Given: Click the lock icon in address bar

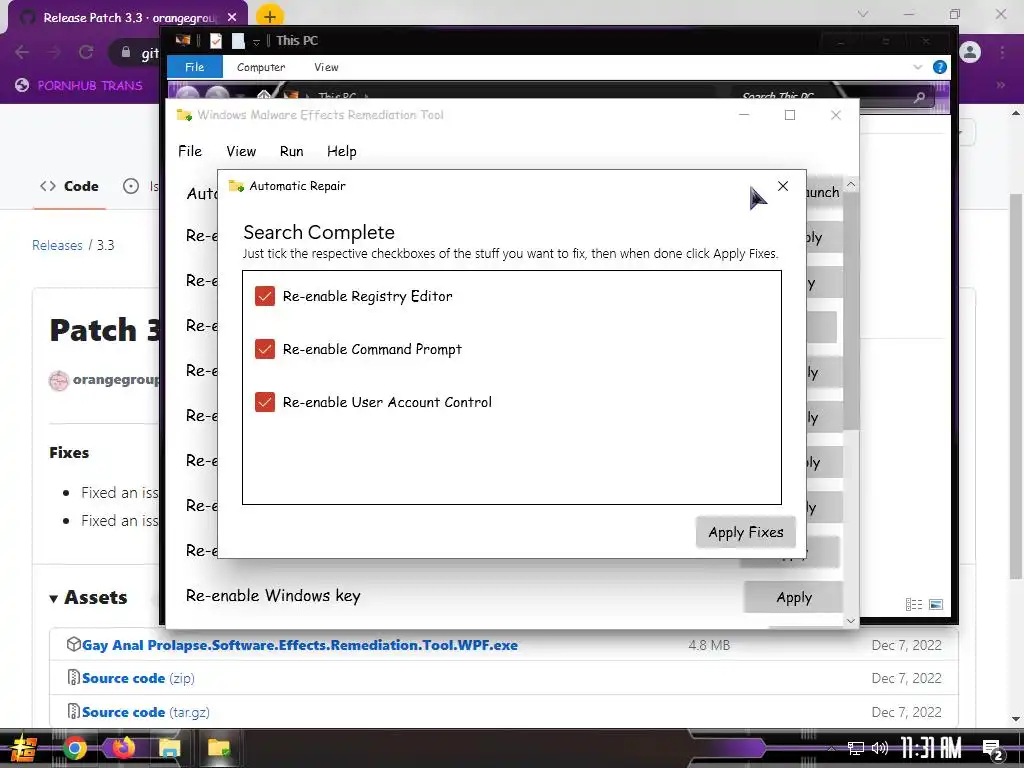Looking at the screenshot, I should coord(126,52).
